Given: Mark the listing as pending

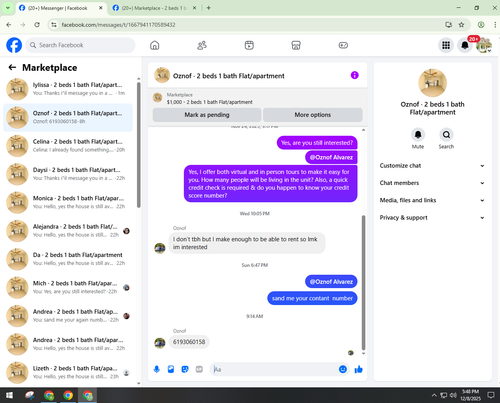Looking at the screenshot, I should [207, 115].
